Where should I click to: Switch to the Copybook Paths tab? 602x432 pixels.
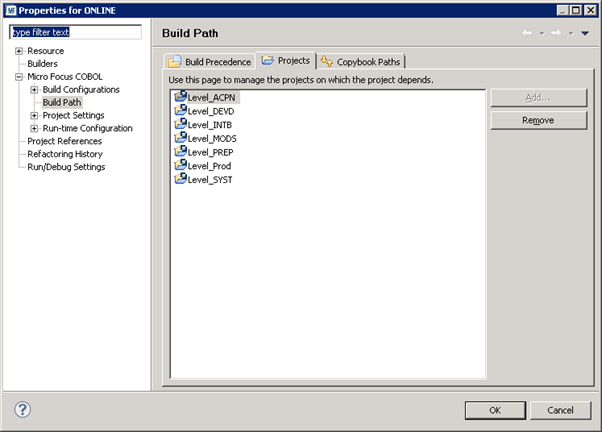tap(362, 62)
